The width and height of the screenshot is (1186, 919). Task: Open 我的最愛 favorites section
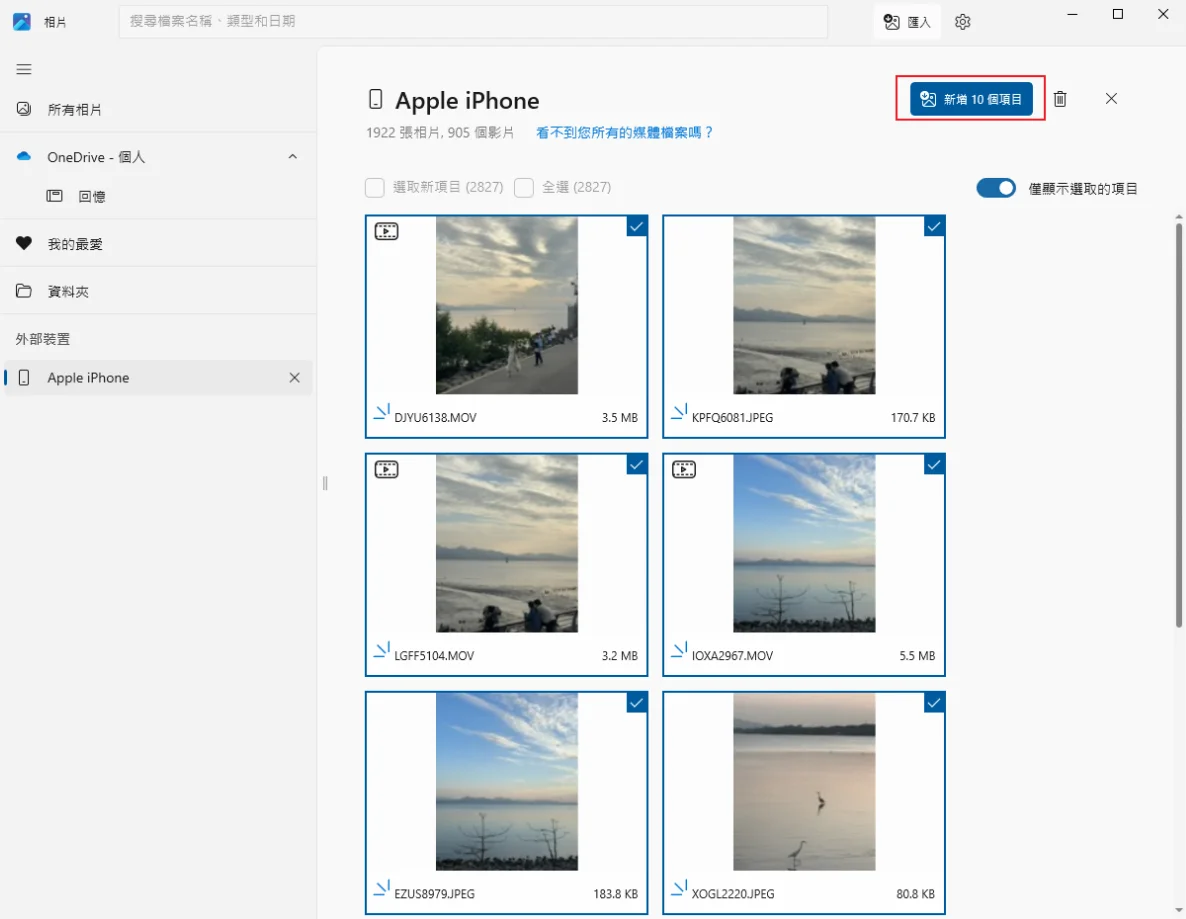point(75,244)
